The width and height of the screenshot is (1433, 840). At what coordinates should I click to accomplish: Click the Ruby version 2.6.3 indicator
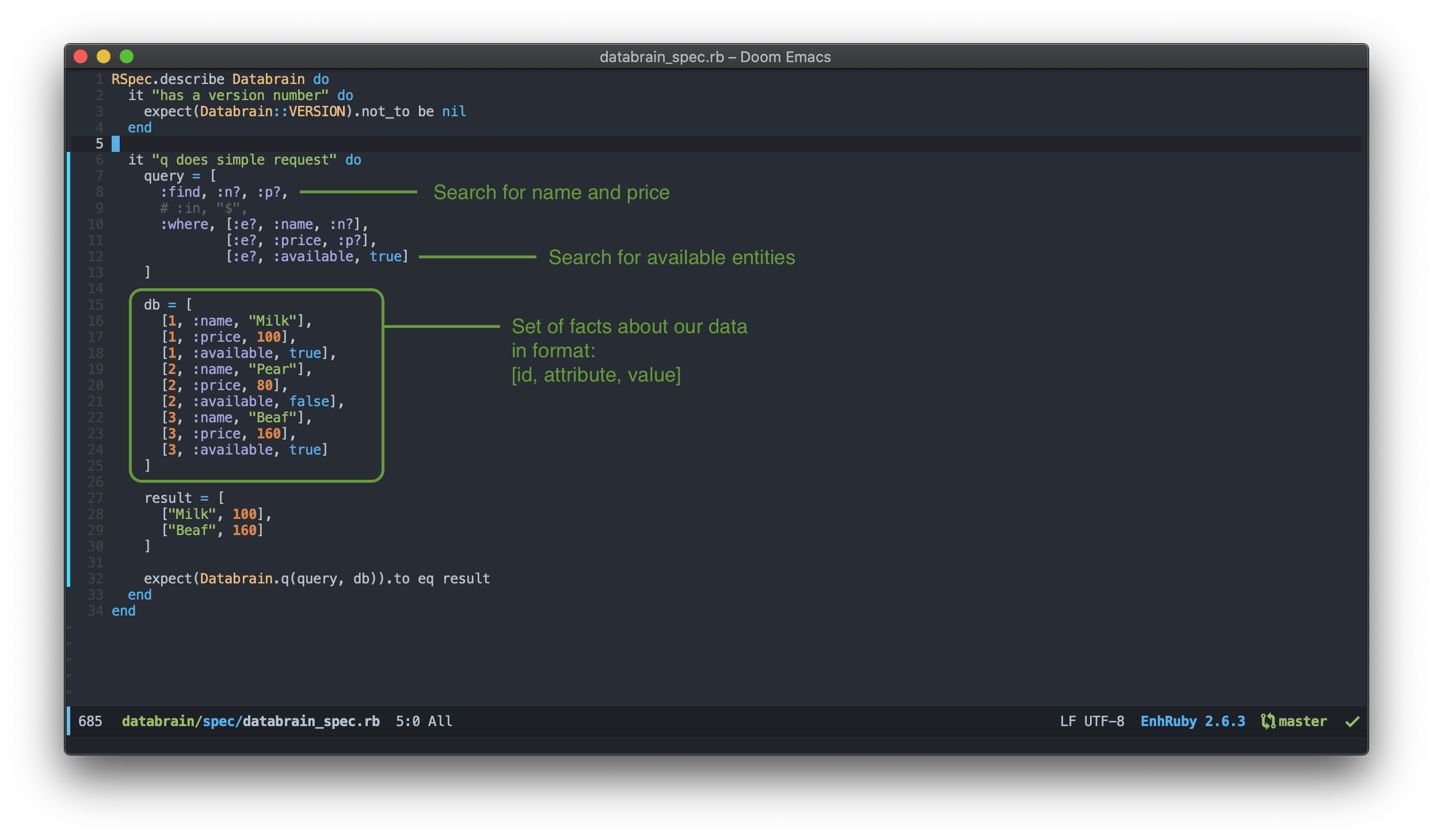pos(1225,721)
